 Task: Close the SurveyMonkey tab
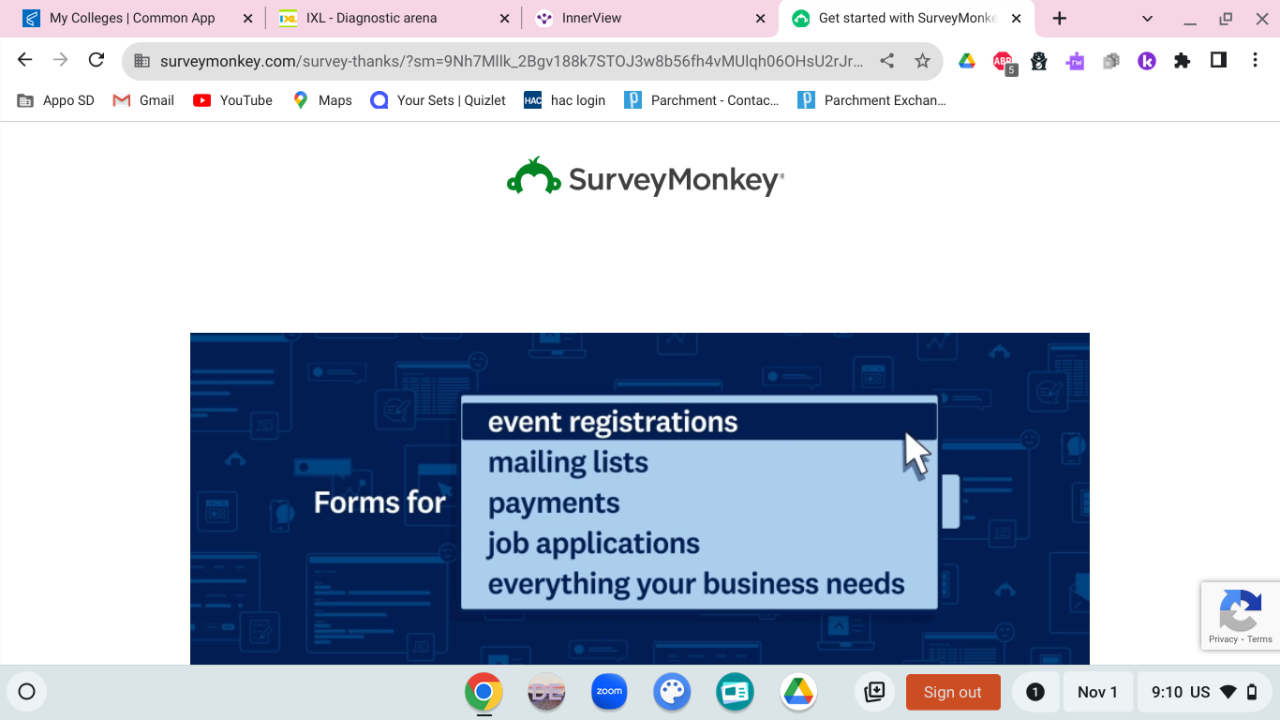[1016, 18]
